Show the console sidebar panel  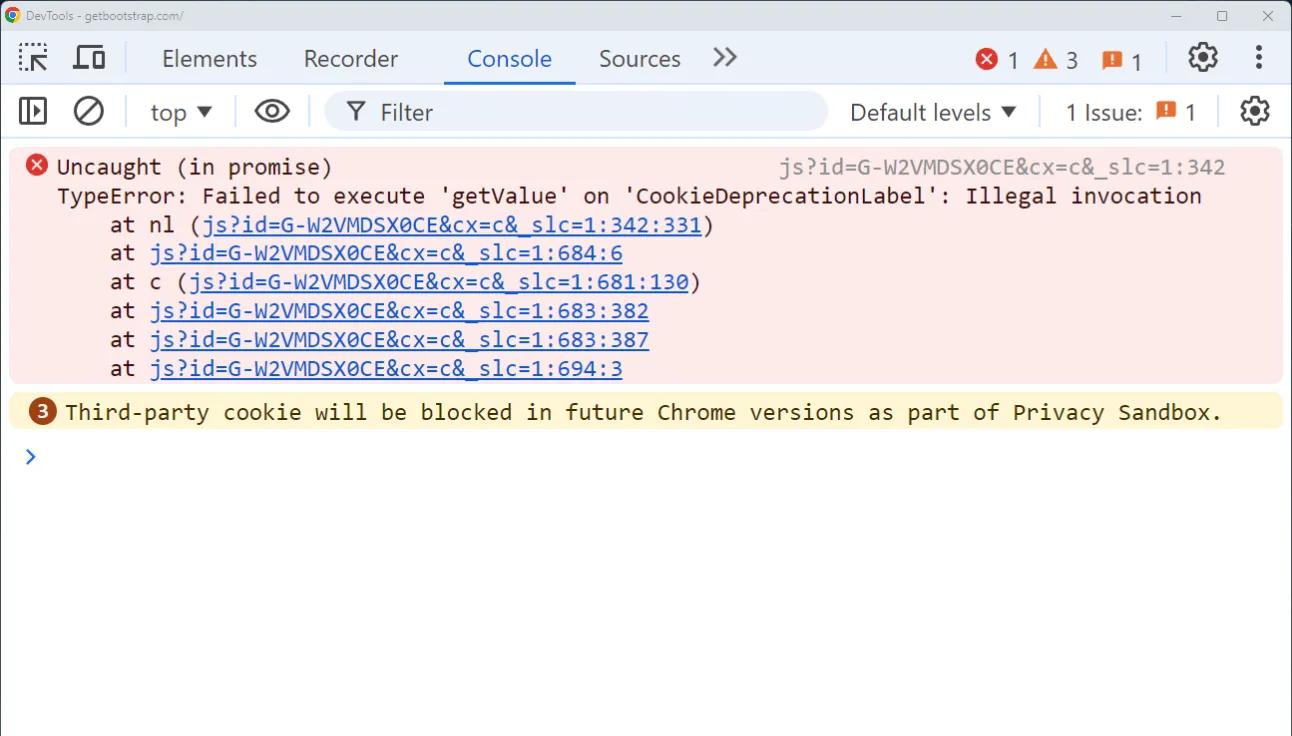(x=33, y=111)
